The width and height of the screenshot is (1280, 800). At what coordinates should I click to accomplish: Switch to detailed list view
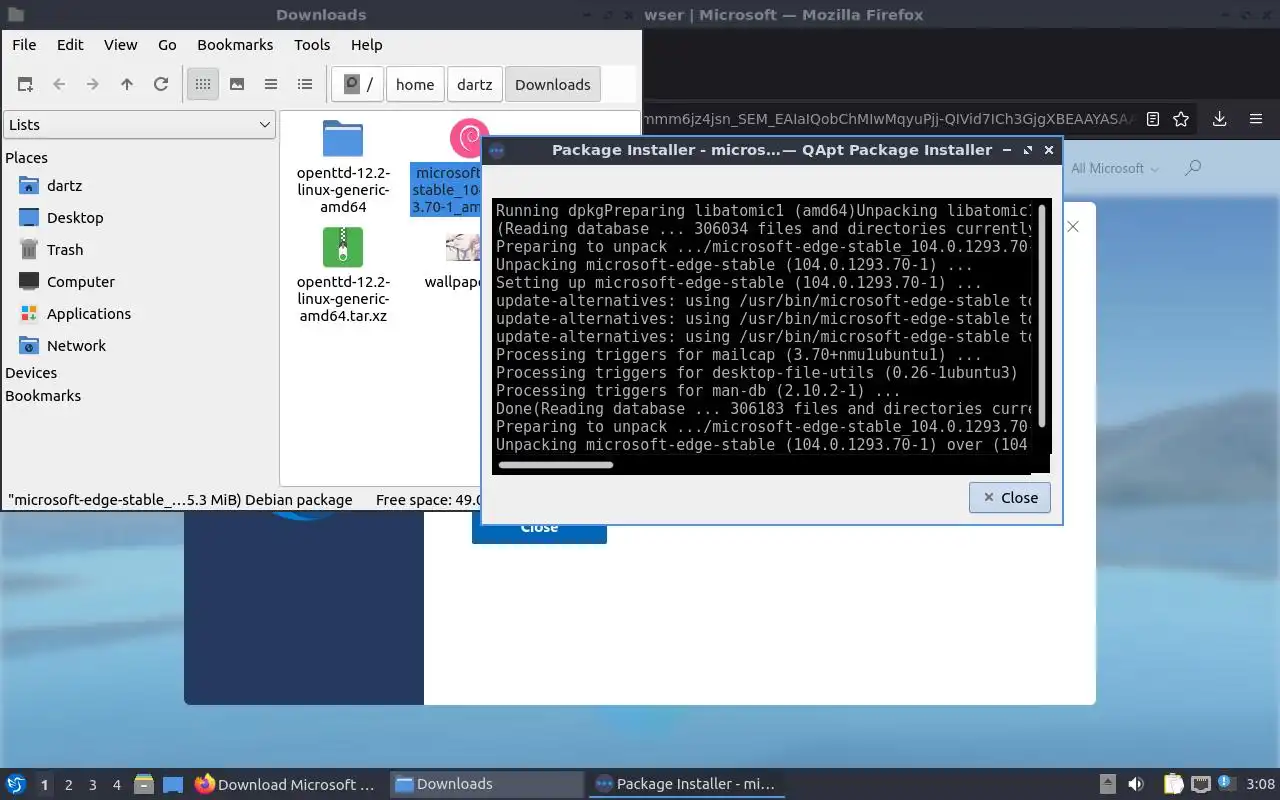coord(305,85)
